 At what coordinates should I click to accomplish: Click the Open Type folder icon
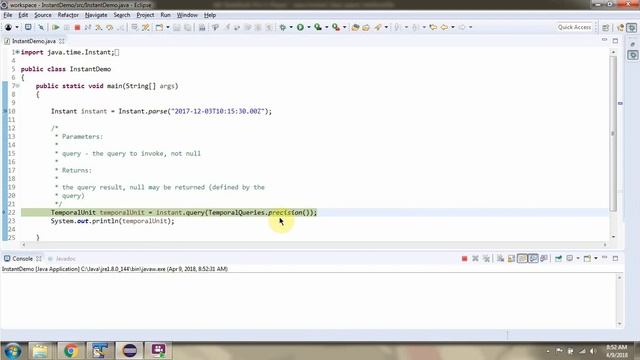356,27
